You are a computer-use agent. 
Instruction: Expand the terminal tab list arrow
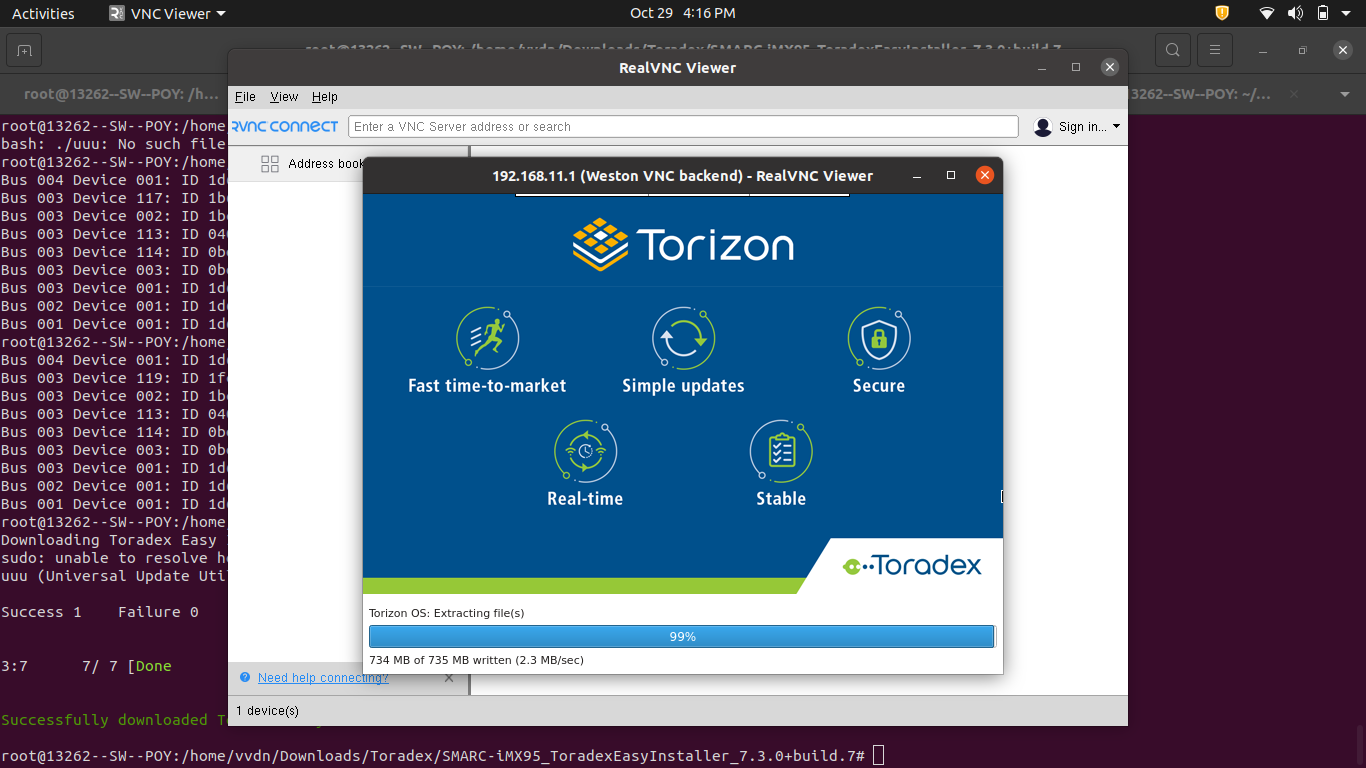click(1344, 94)
